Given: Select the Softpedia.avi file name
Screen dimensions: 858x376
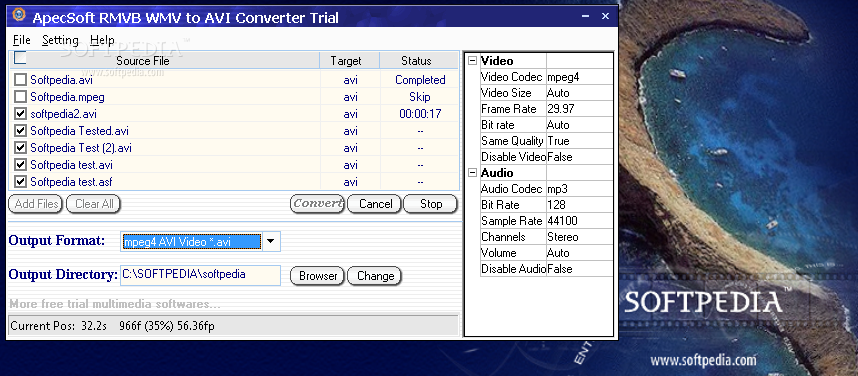Looking at the screenshot, I should pyautogui.click(x=61, y=80).
